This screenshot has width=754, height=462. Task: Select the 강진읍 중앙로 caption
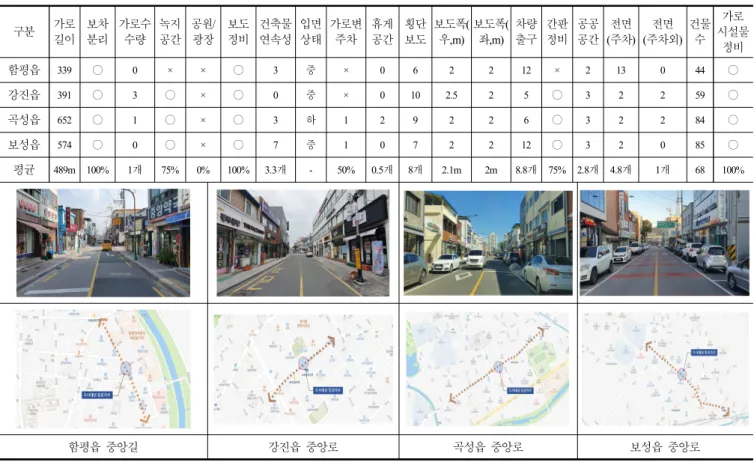303,447
